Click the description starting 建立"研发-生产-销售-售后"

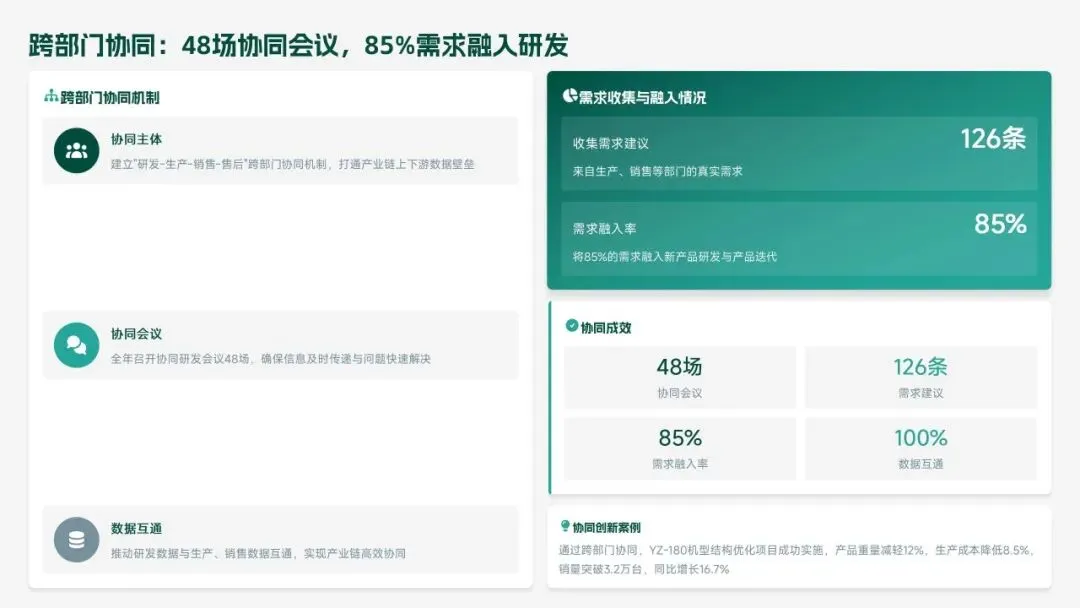point(293,164)
